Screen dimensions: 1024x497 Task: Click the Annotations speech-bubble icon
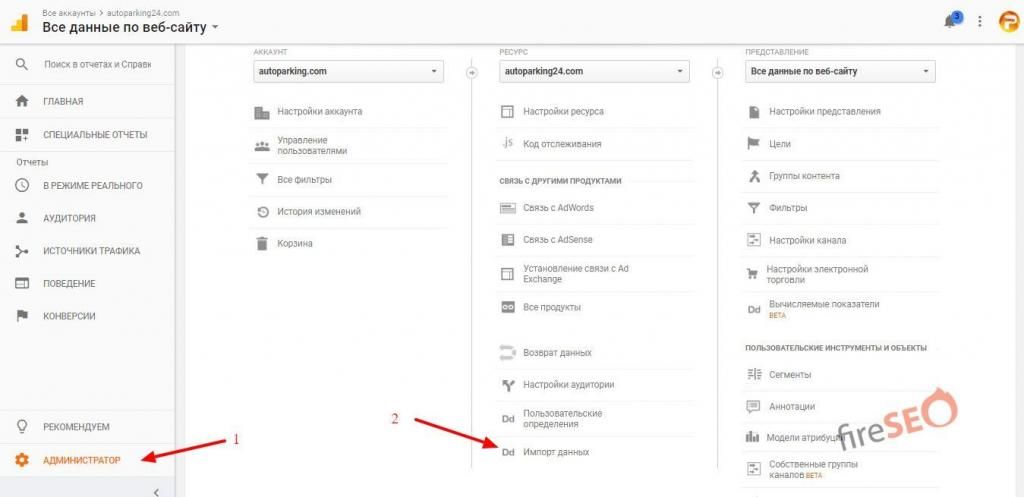pos(754,406)
